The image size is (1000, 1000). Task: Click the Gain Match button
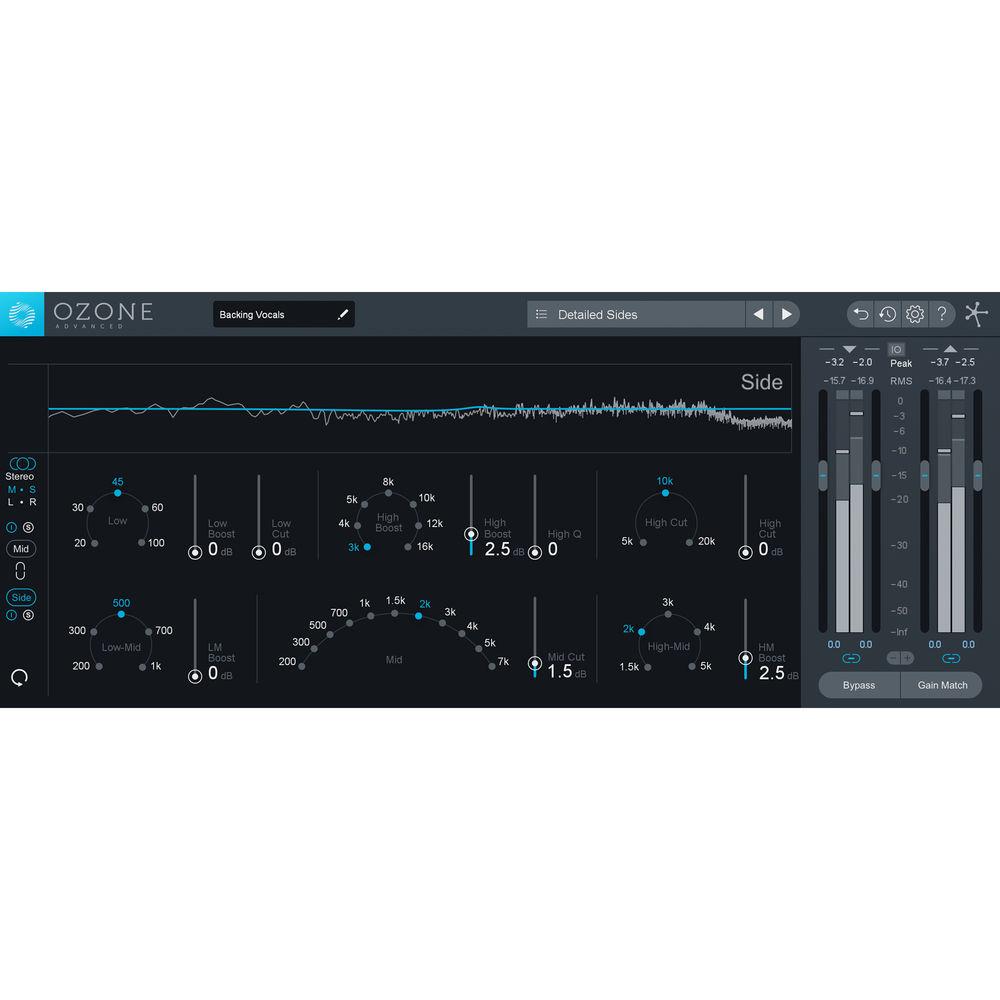pos(941,685)
